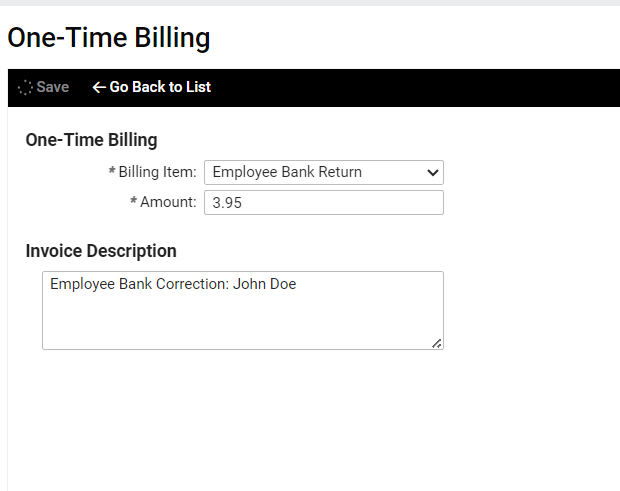
Task: Click the One-Time Billing section heading
Action: pos(91,140)
